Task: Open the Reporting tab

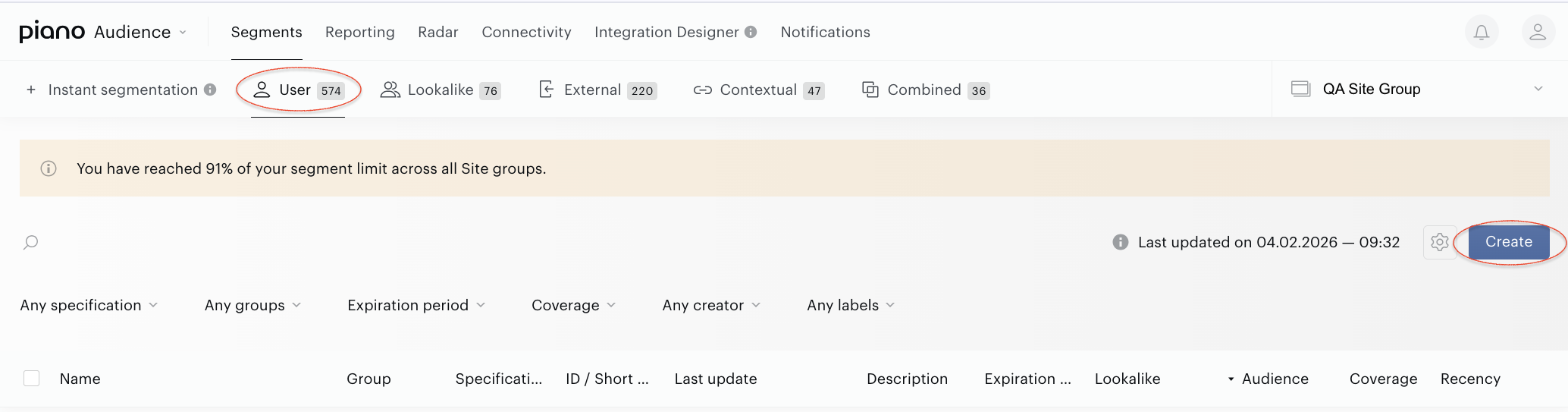Action: point(360,32)
